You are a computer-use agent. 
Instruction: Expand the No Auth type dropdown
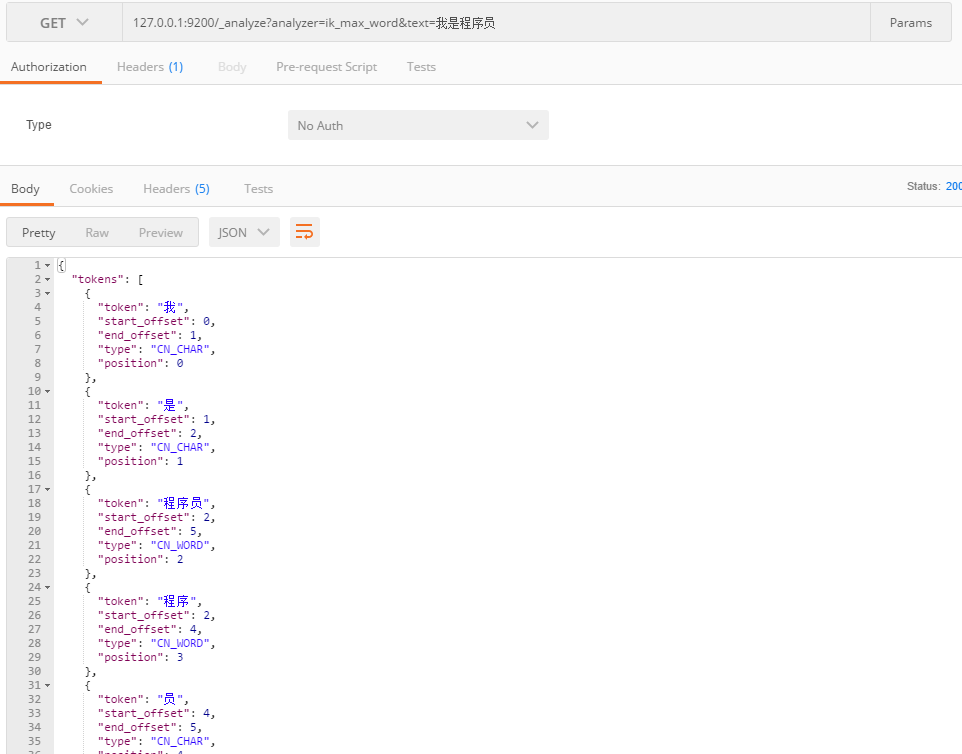click(x=418, y=125)
